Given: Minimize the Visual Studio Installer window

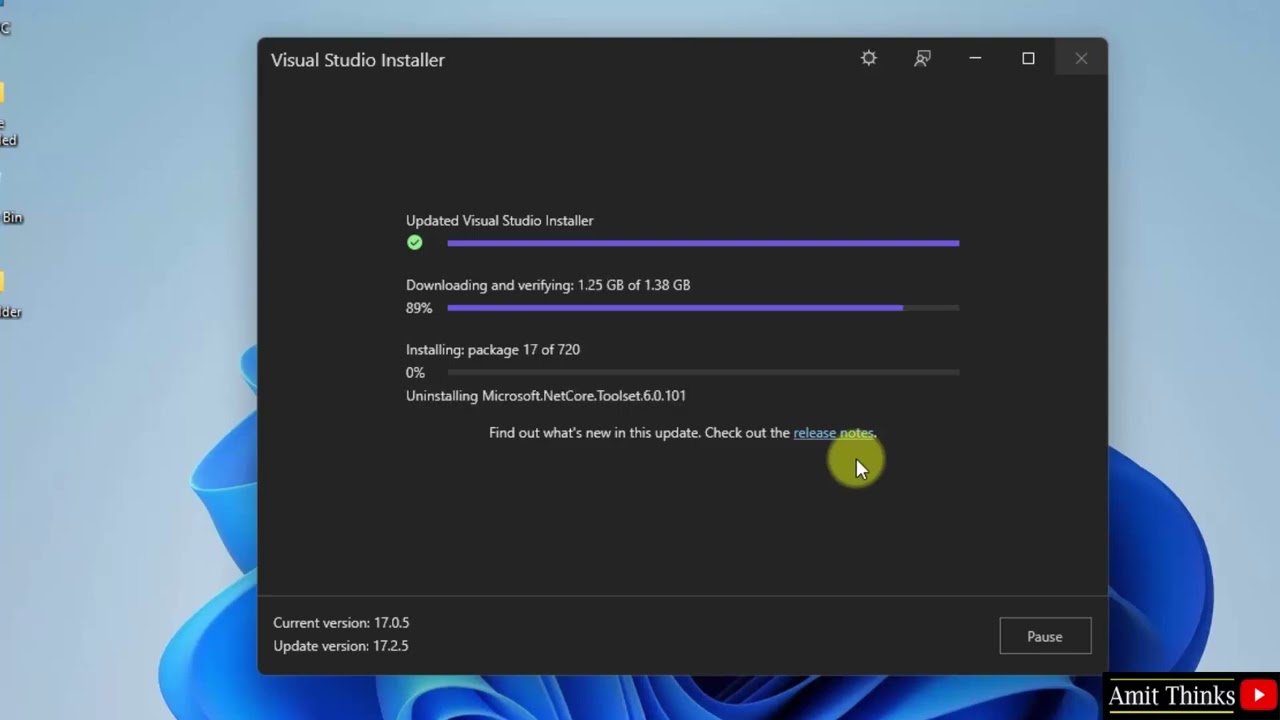Looking at the screenshot, I should point(975,58).
